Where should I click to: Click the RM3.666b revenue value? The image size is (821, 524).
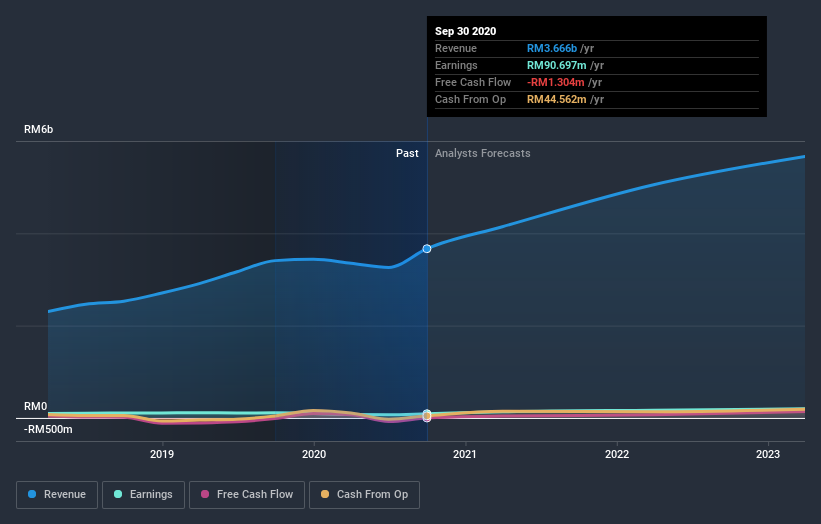coord(552,48)
